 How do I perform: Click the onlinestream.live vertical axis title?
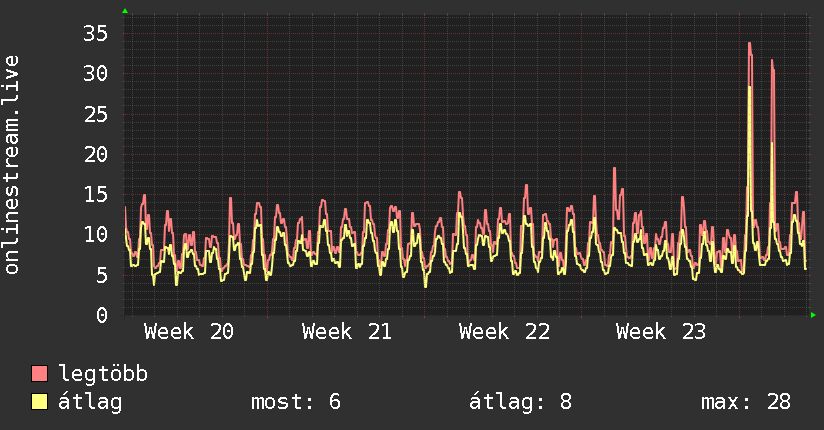coord(11,165)
